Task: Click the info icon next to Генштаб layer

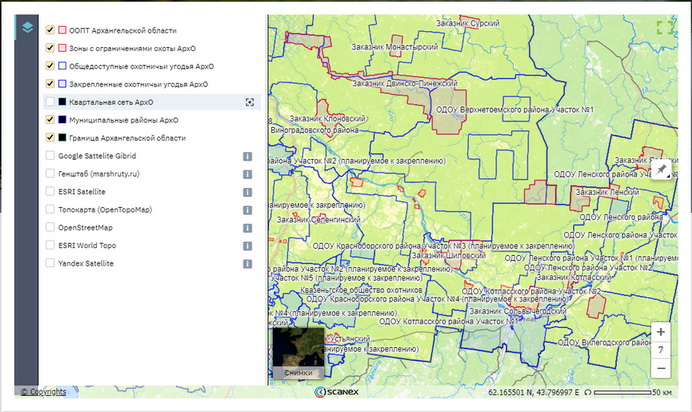Action: (246, 174)
